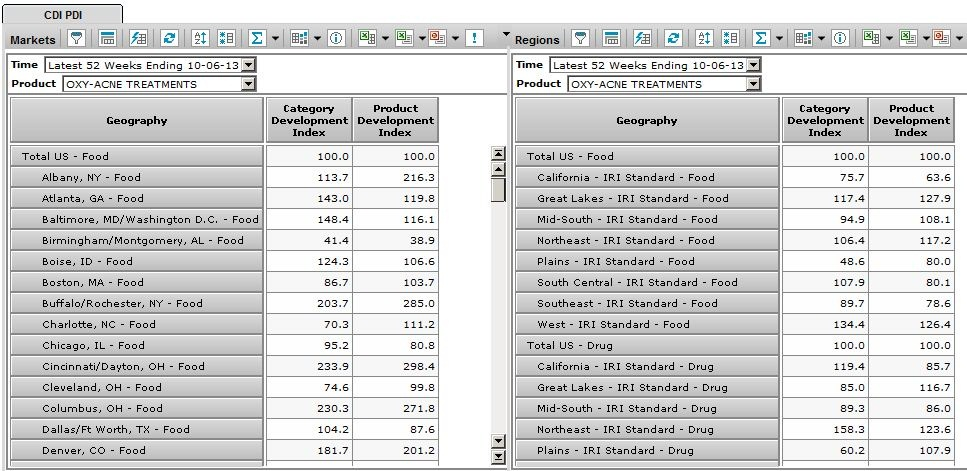This screenshot has width=967, height=471.
Task: Open the Product dropdown in Markets panel
Action: [x=248, y=84]
